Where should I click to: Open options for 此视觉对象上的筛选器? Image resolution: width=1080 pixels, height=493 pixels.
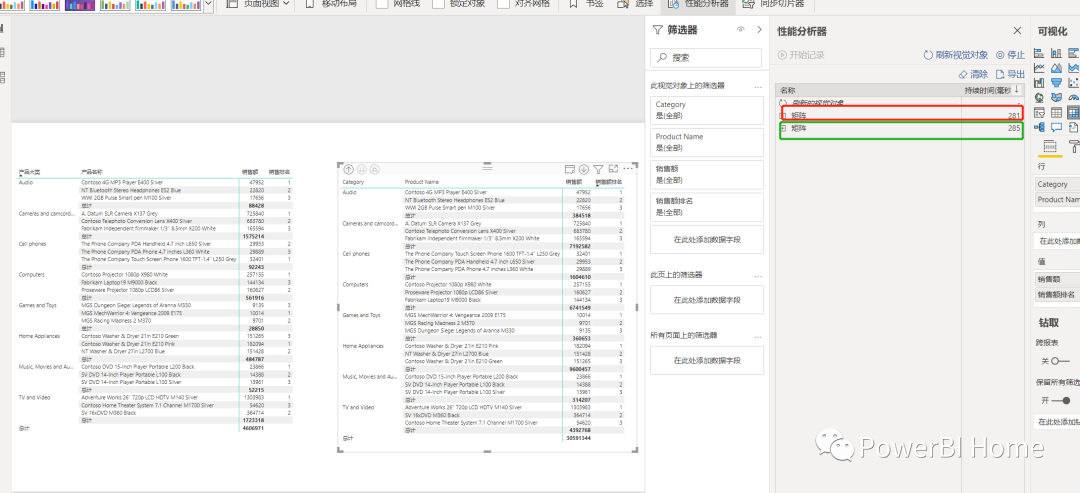[x=758, y=87]
